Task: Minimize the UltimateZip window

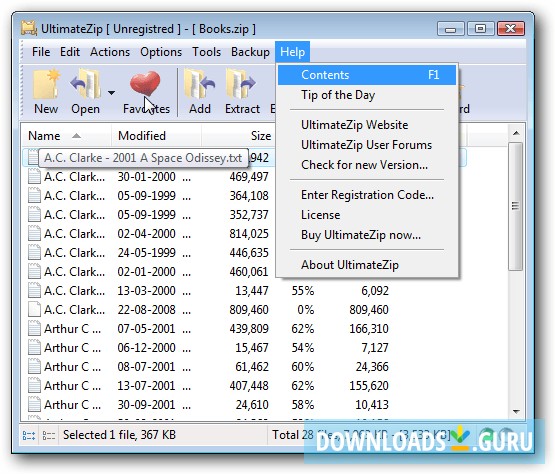Action: point(451,29)
